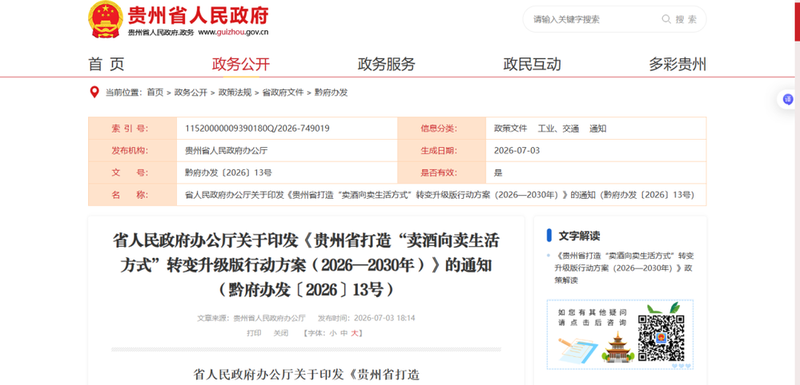Click the 文字解读 section heading
Viewport: 800px width, 385px height.
coord(579,236)
